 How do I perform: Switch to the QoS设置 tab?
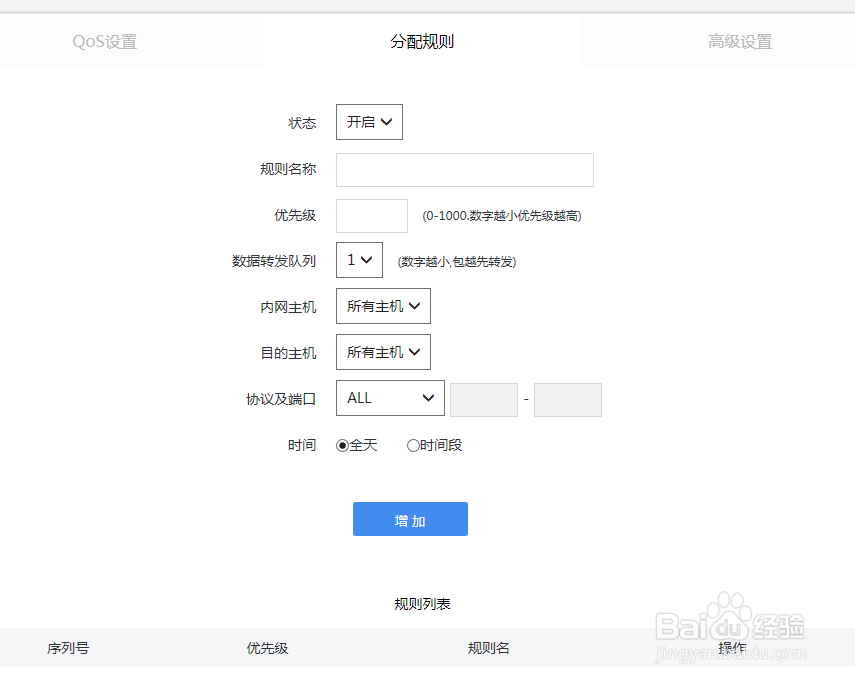[105, 41]
